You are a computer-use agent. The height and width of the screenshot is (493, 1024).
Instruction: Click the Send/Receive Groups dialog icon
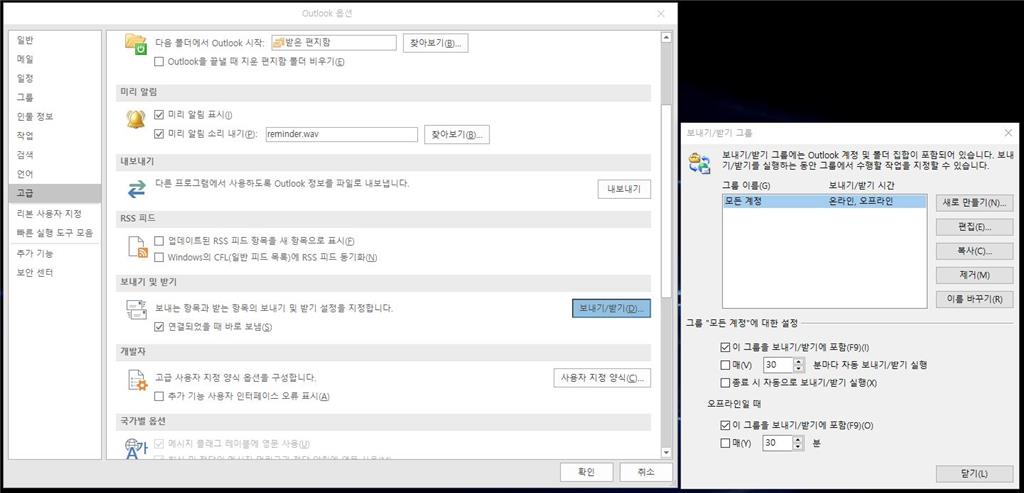tap(699, 163)
